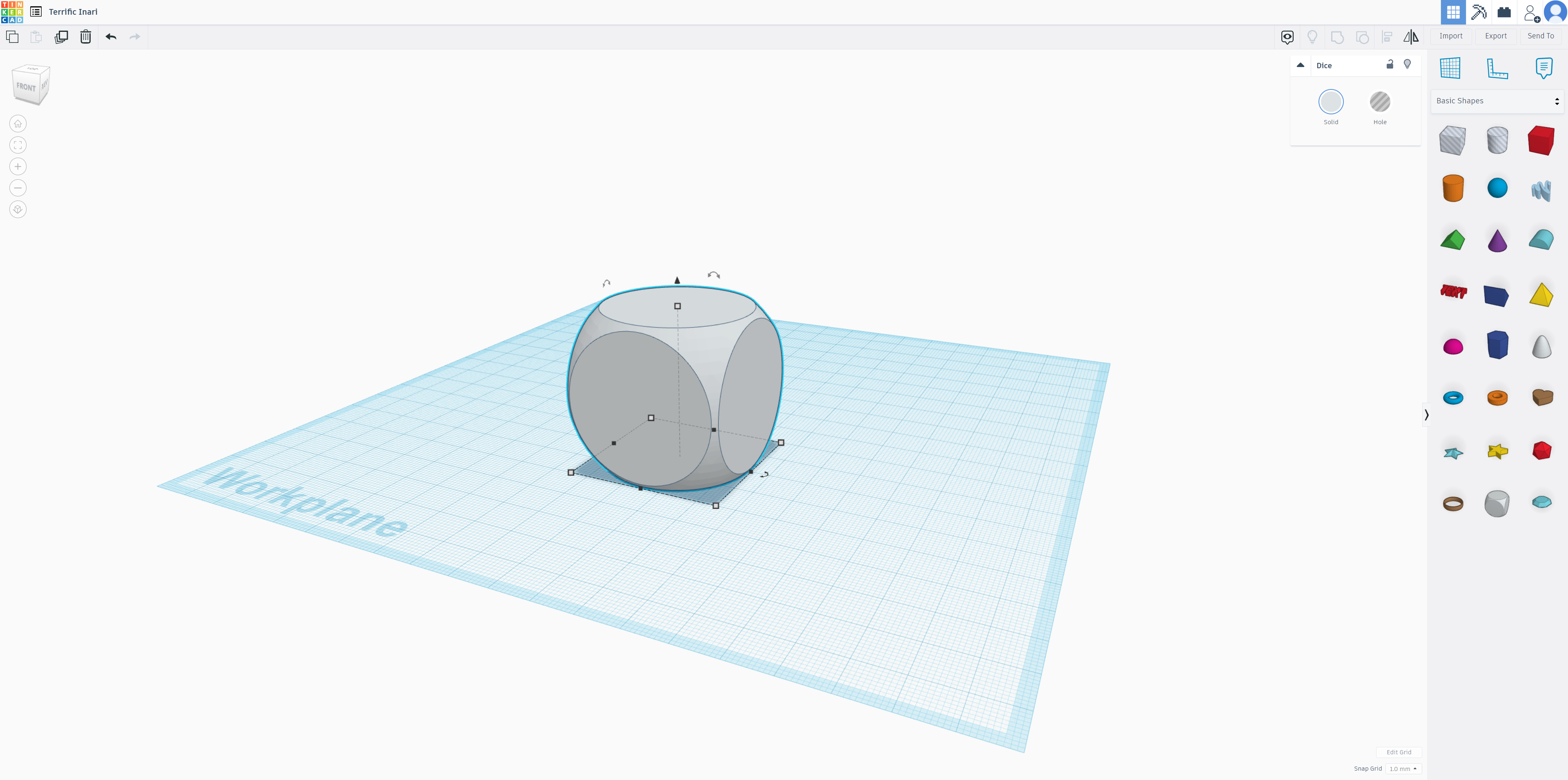
Task: Click the Home view icon
Action: pyautogui.click(x=18, y=123)
